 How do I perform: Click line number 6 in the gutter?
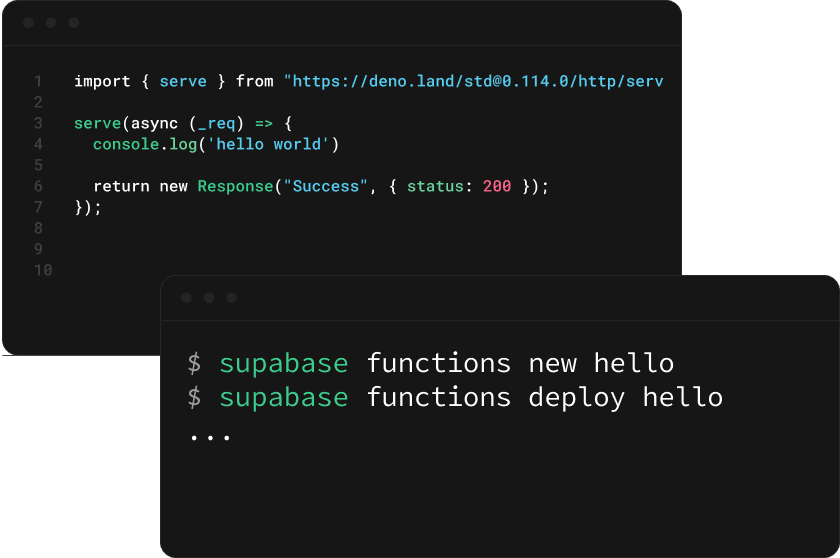pyautogui.click(x=38, y=186)
